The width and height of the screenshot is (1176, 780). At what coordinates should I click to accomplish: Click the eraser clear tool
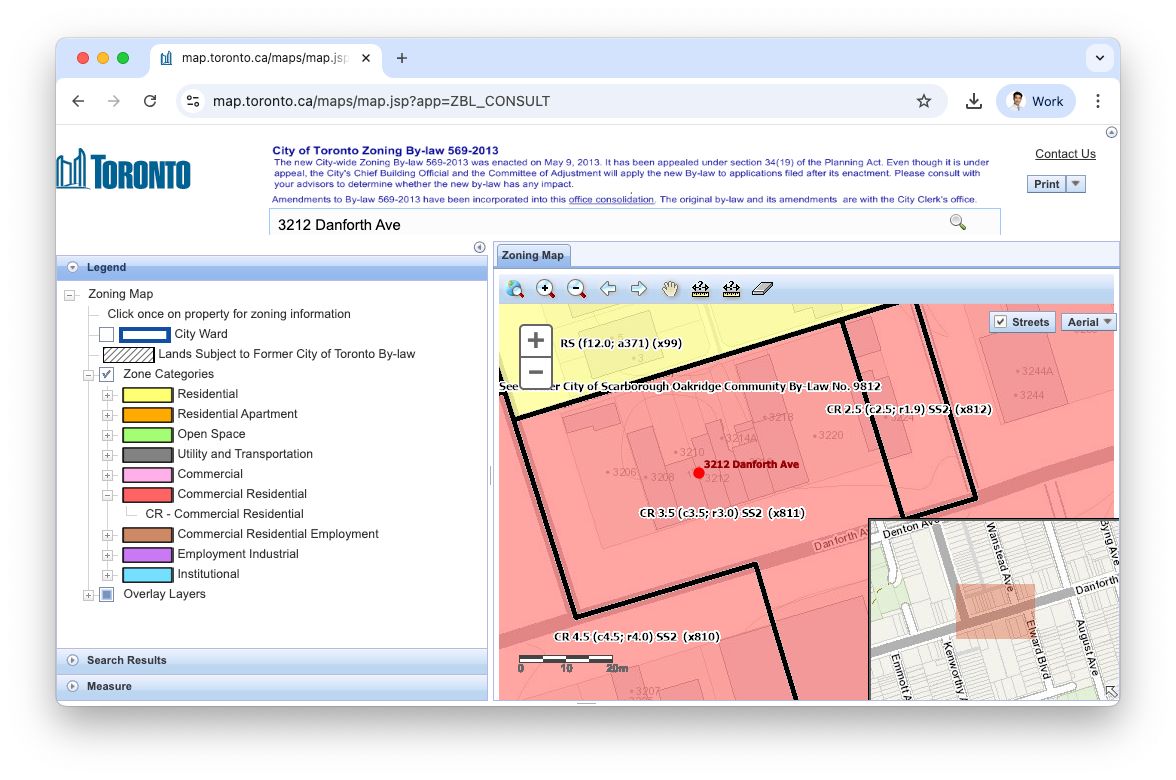tap(762, 289)
